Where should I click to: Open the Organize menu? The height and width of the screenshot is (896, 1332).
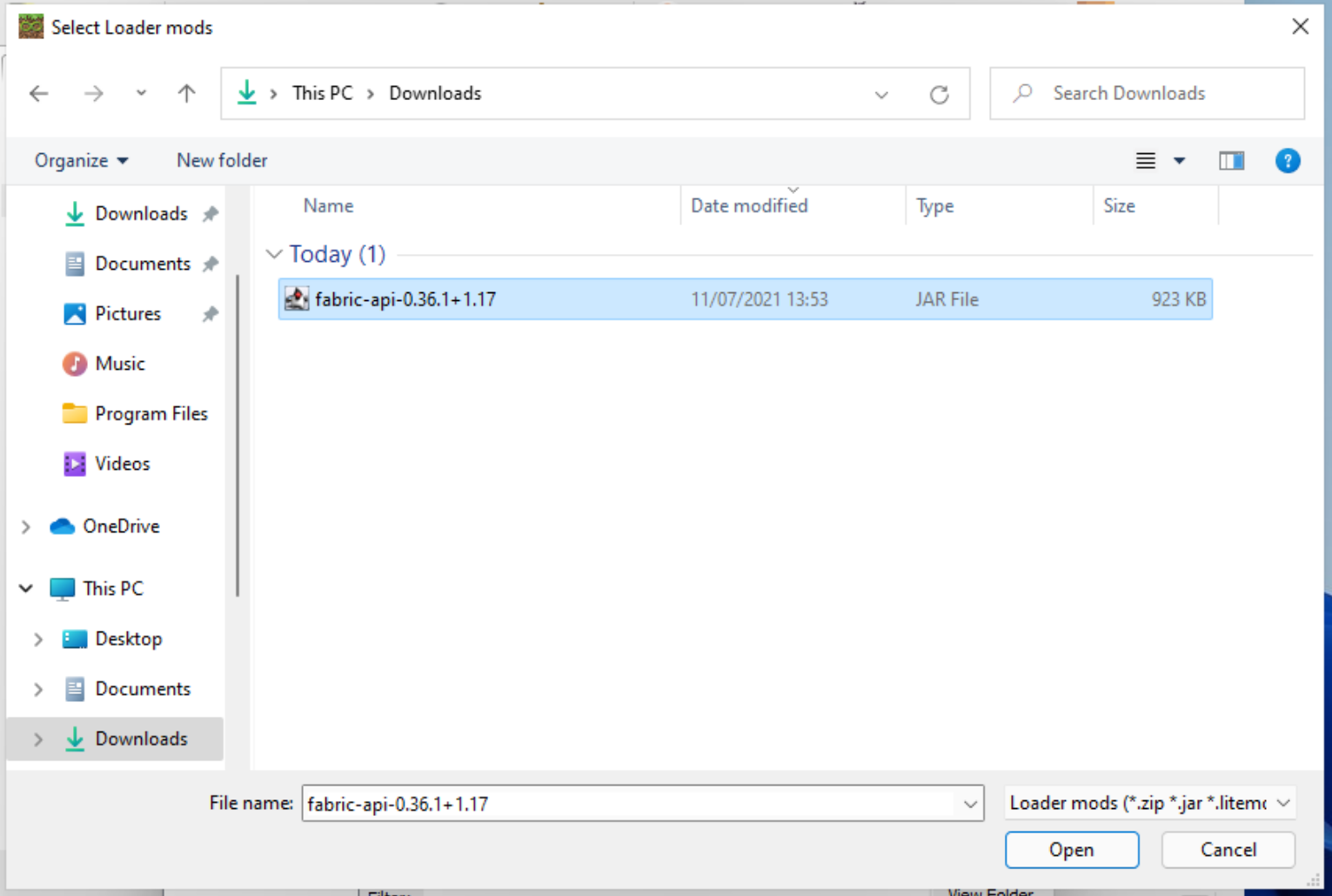[81, 161]
